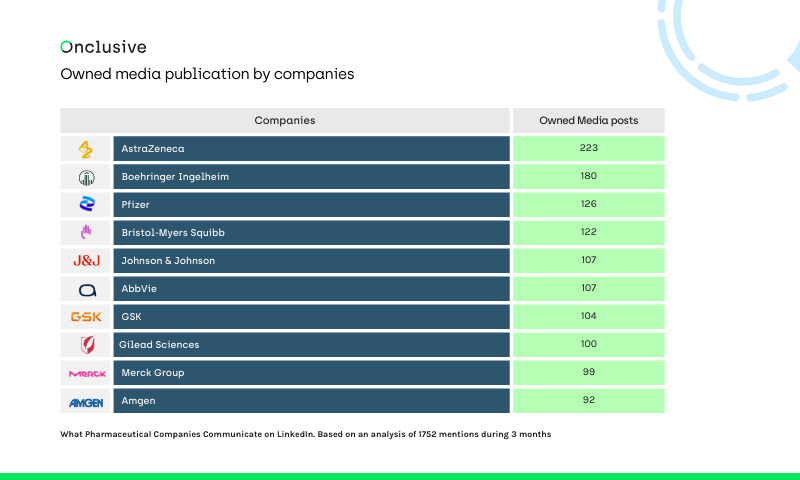
Task: Click the value 223 for AstraZeneca
Action: 589,148
